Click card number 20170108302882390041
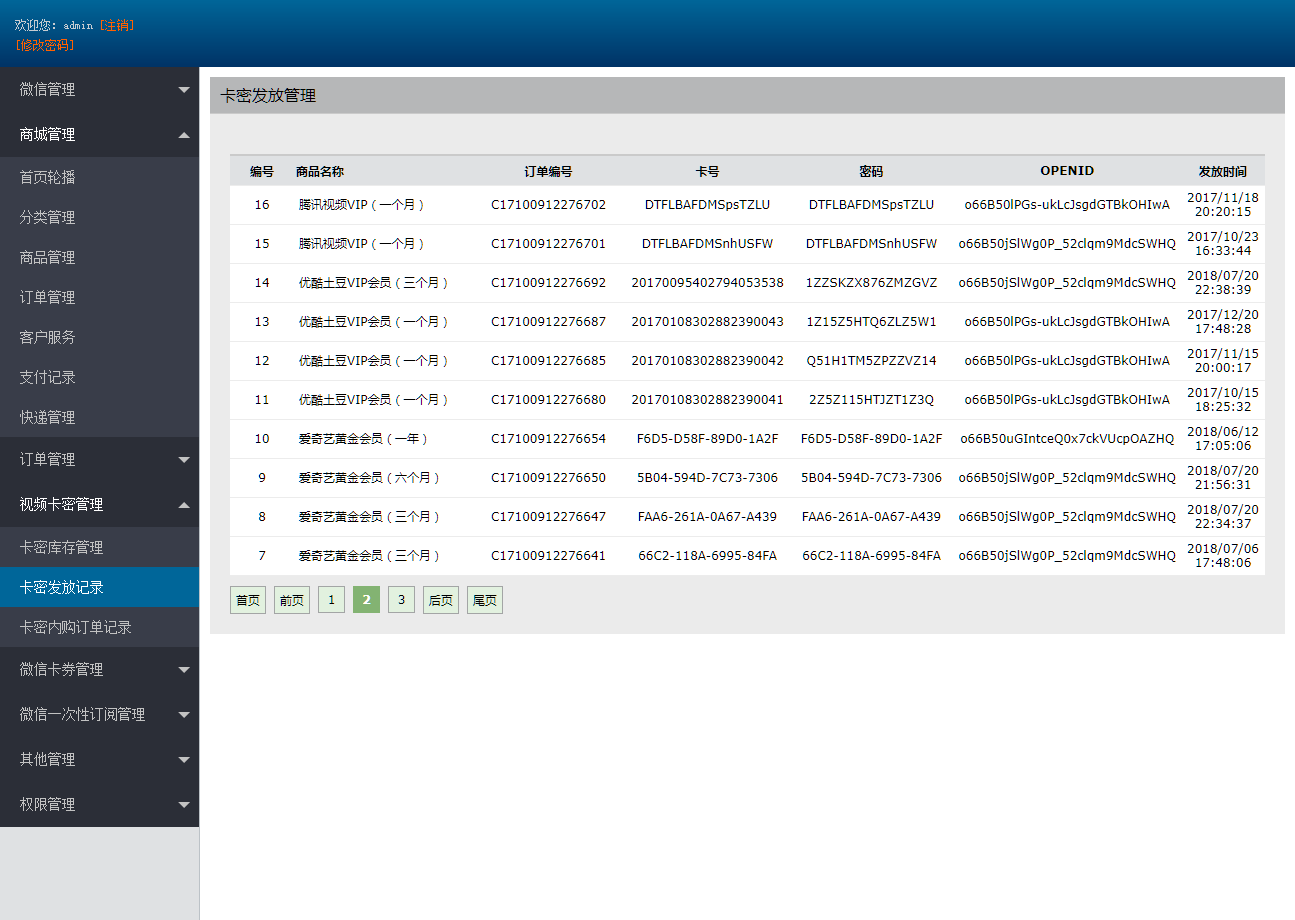Image resolution: width=1295 pixels, height=920 pixels. [707, 400]
